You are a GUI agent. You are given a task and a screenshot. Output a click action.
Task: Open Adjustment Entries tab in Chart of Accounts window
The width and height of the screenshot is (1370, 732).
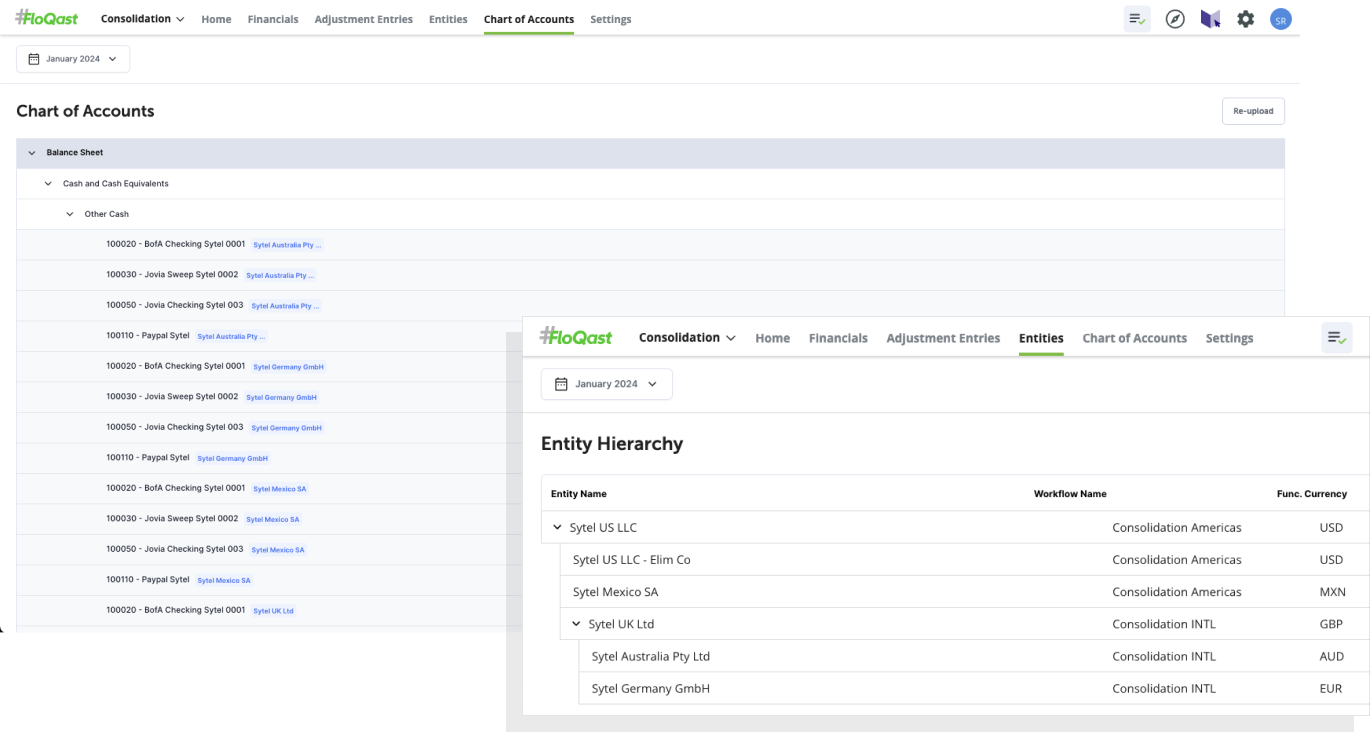[x=363, y=19]
